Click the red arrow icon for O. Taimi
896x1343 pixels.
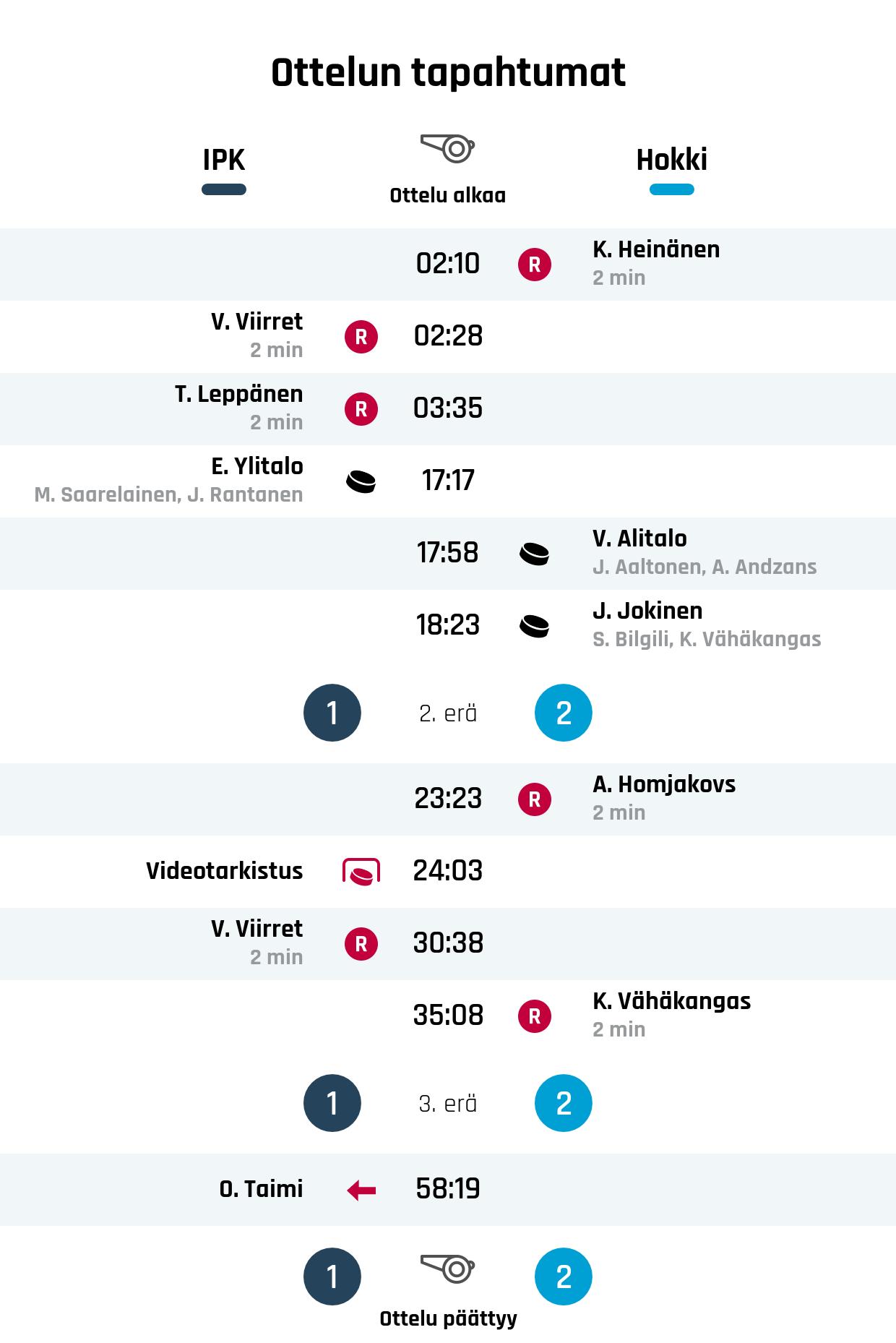[361, 1190]
